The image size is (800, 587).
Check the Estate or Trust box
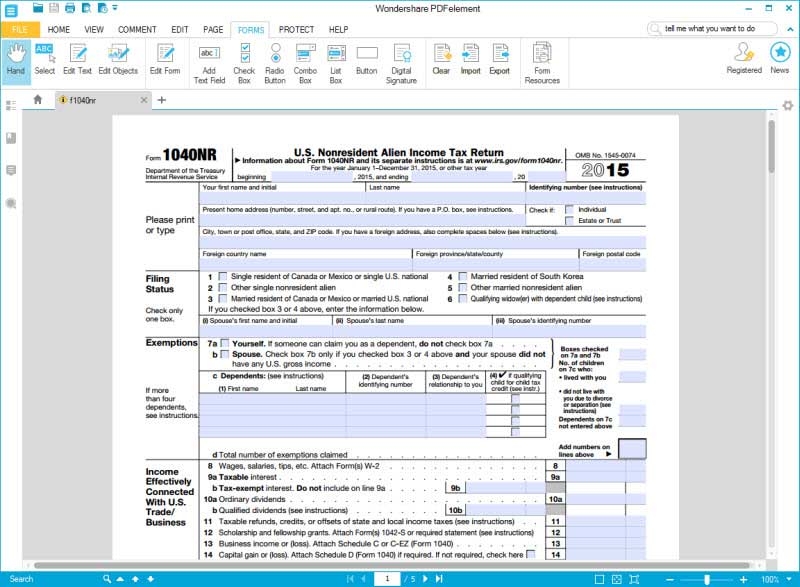[x=570, y=222]
